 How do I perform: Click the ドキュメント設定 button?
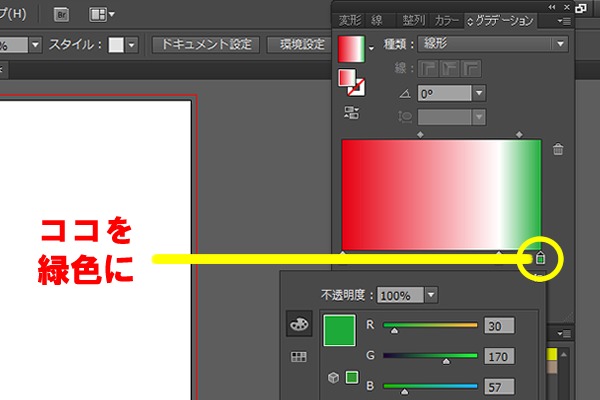click(x=206, y=45)
